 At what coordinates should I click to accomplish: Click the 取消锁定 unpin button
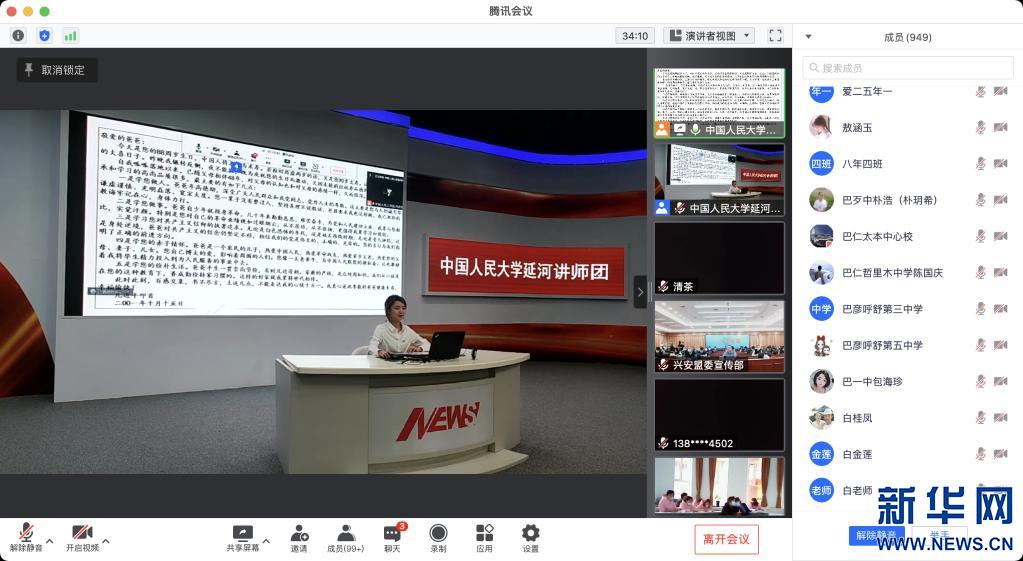click(x=57, y=70)
